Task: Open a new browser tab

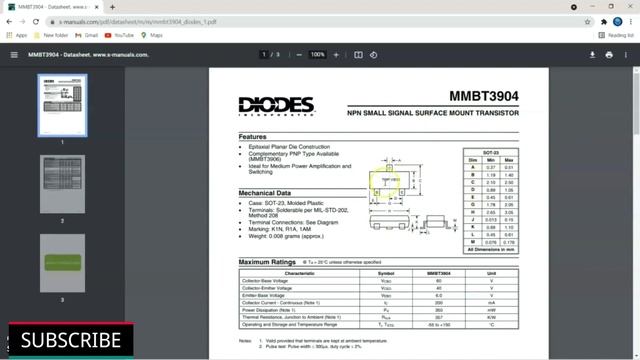Action: tap(112, 7)
